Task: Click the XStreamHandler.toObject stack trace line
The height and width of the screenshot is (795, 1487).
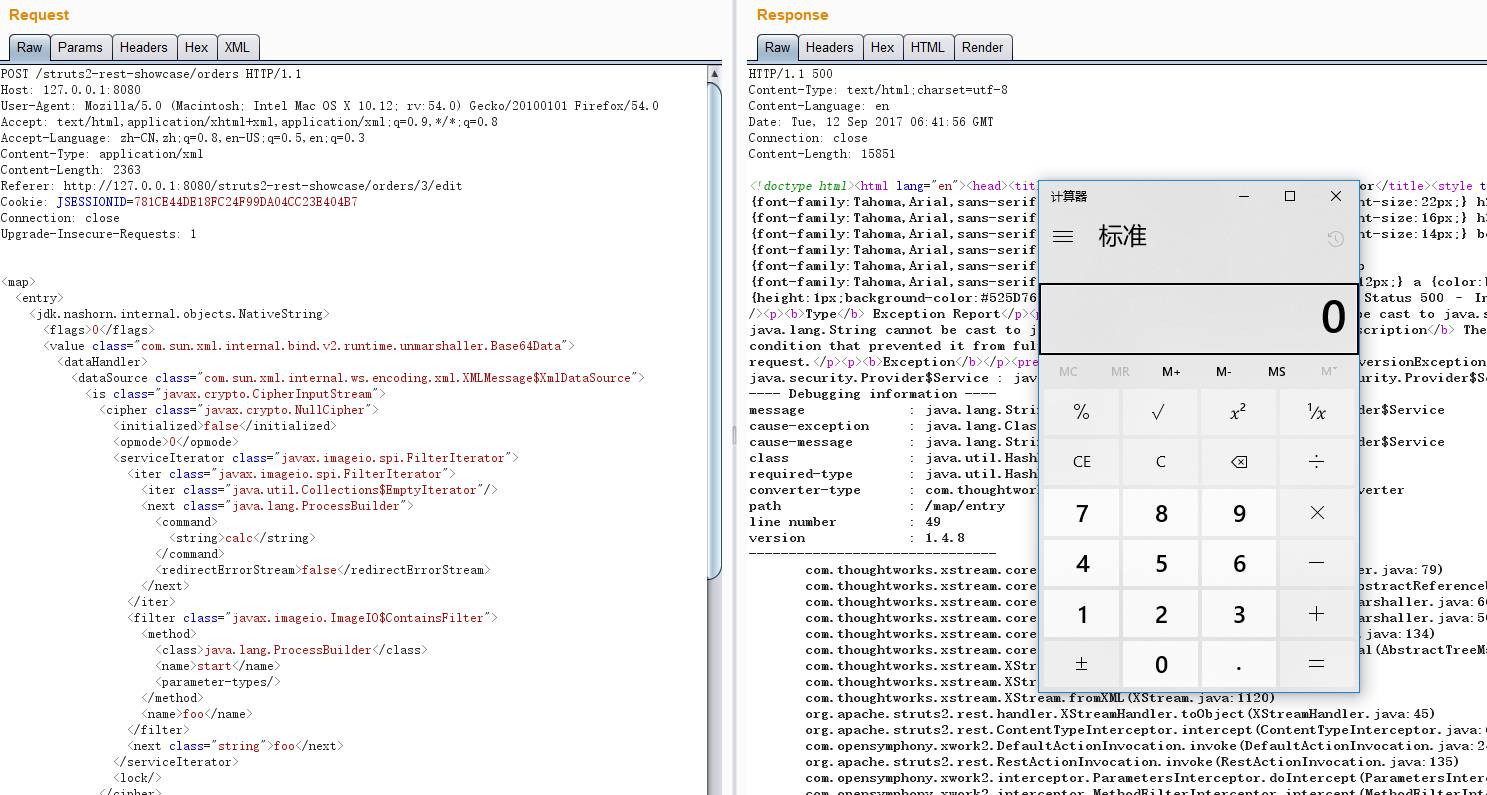Action: 1120,714
